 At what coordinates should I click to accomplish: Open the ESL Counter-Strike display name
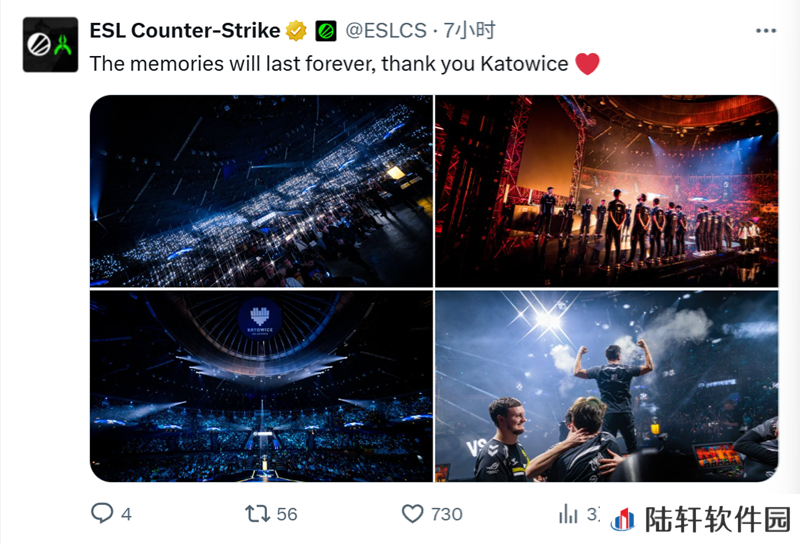185,31
